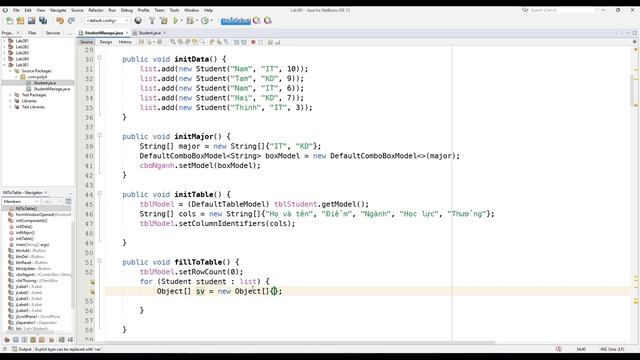Open the Refactor menu
The width and height of the screenshot is (640, 360).
96,10
